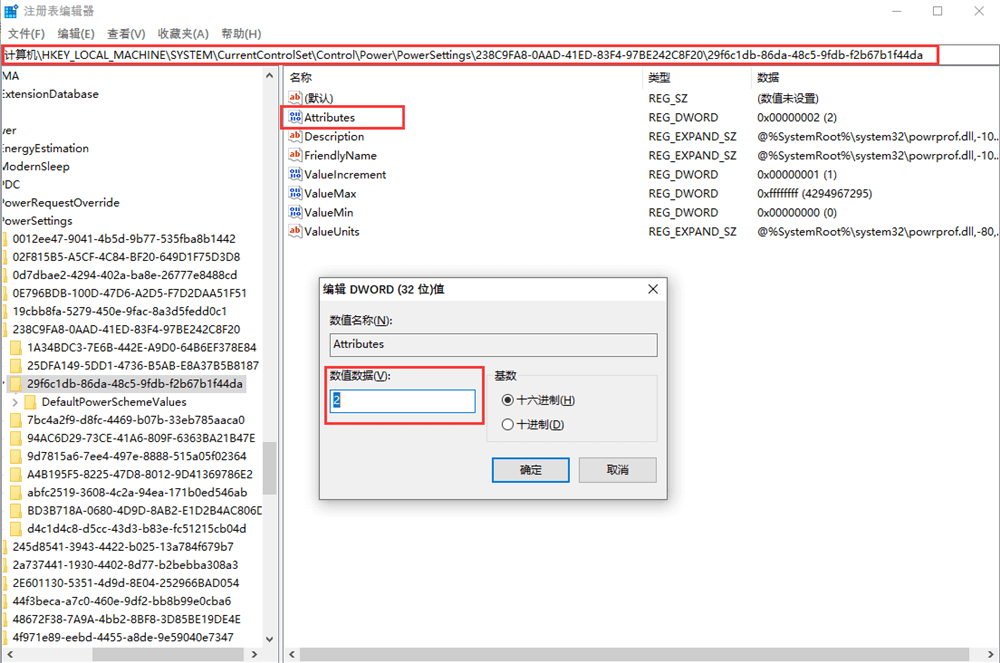Click the Attributes DWORD value icon

click(295, 117)
